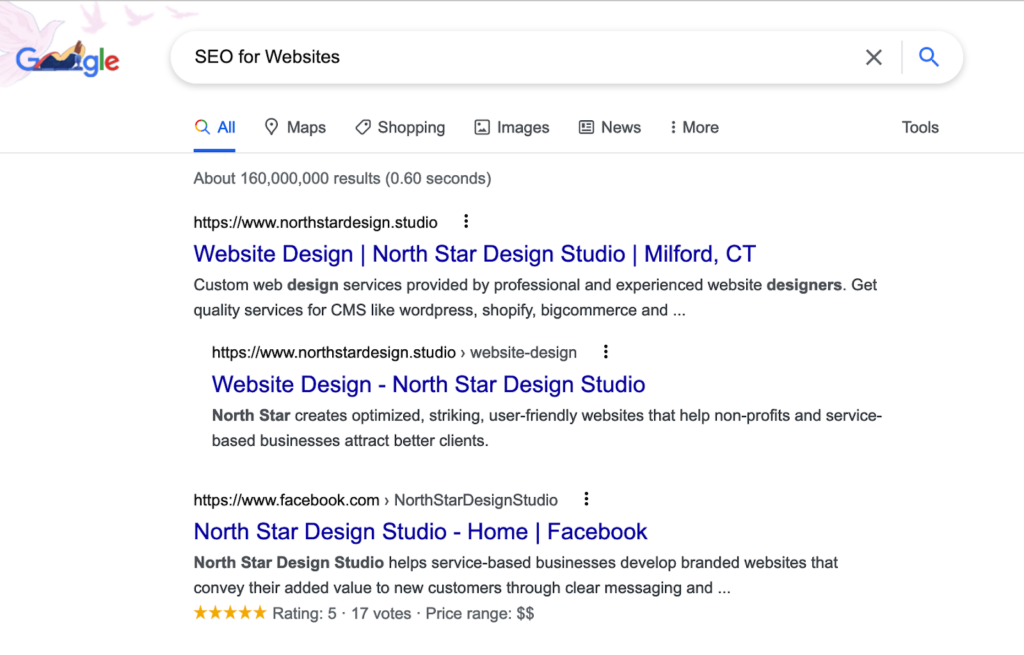Select the All results tab

[x=215, y=127]
